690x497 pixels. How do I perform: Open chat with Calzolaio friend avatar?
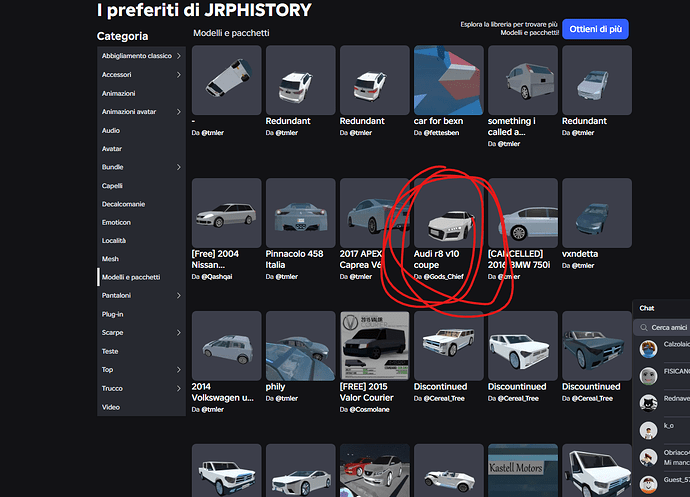point(648,349)
